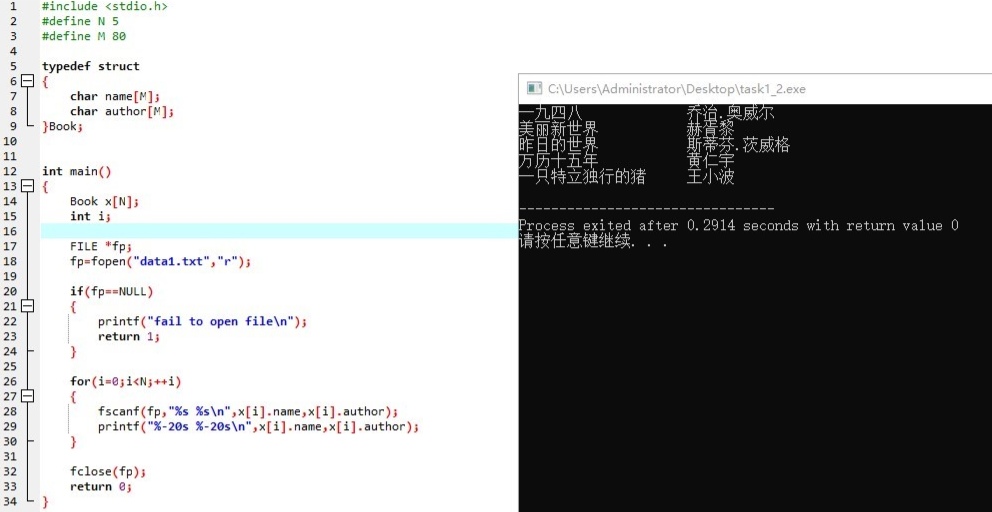
Task: Click the 'int i;' declaration
Action: pos(90,216)
